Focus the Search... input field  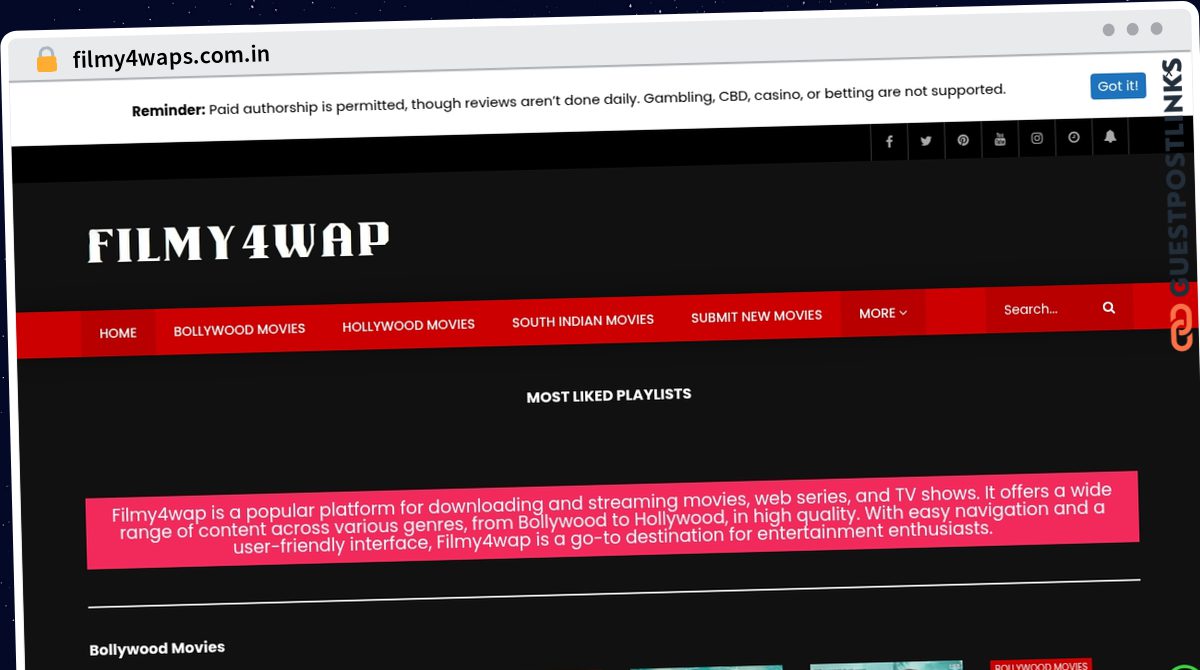[1040, 309]
